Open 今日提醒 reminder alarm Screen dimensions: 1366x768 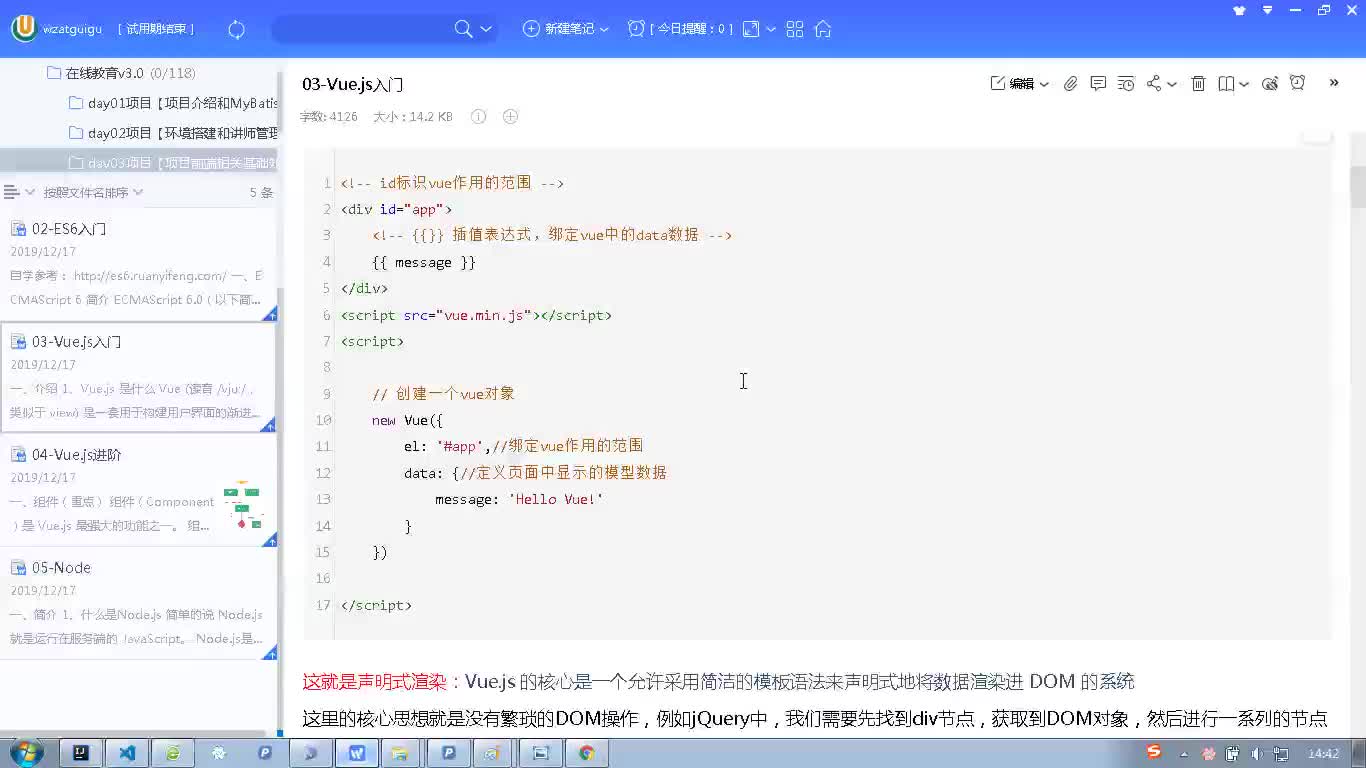coord(680,29)
